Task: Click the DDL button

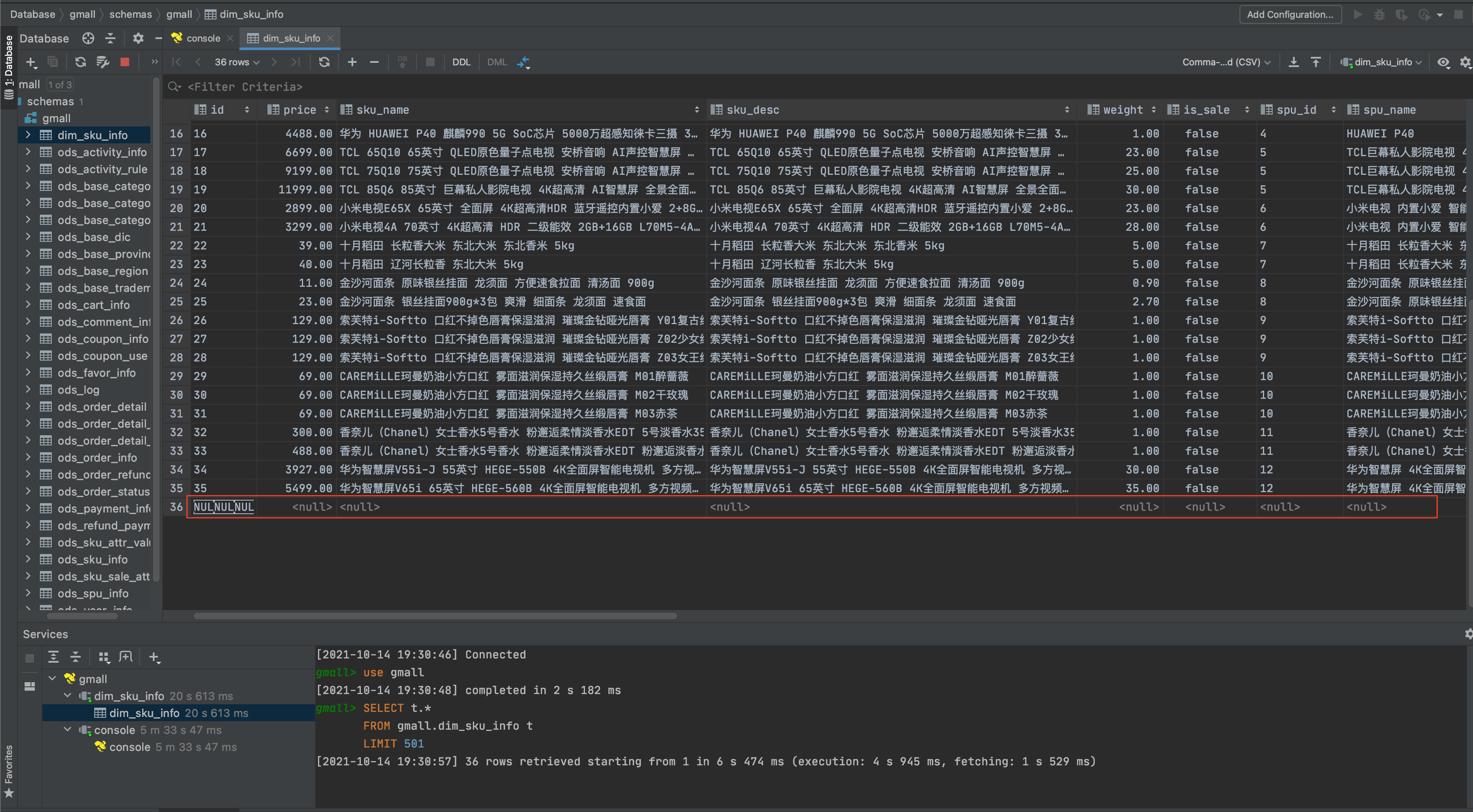Action: [x=461, y=62]
